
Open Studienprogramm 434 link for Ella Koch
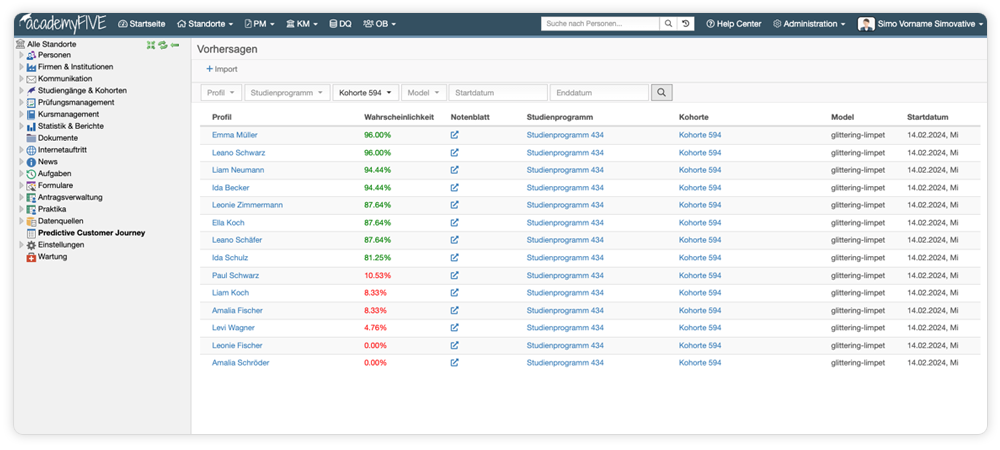coord(565,222)
